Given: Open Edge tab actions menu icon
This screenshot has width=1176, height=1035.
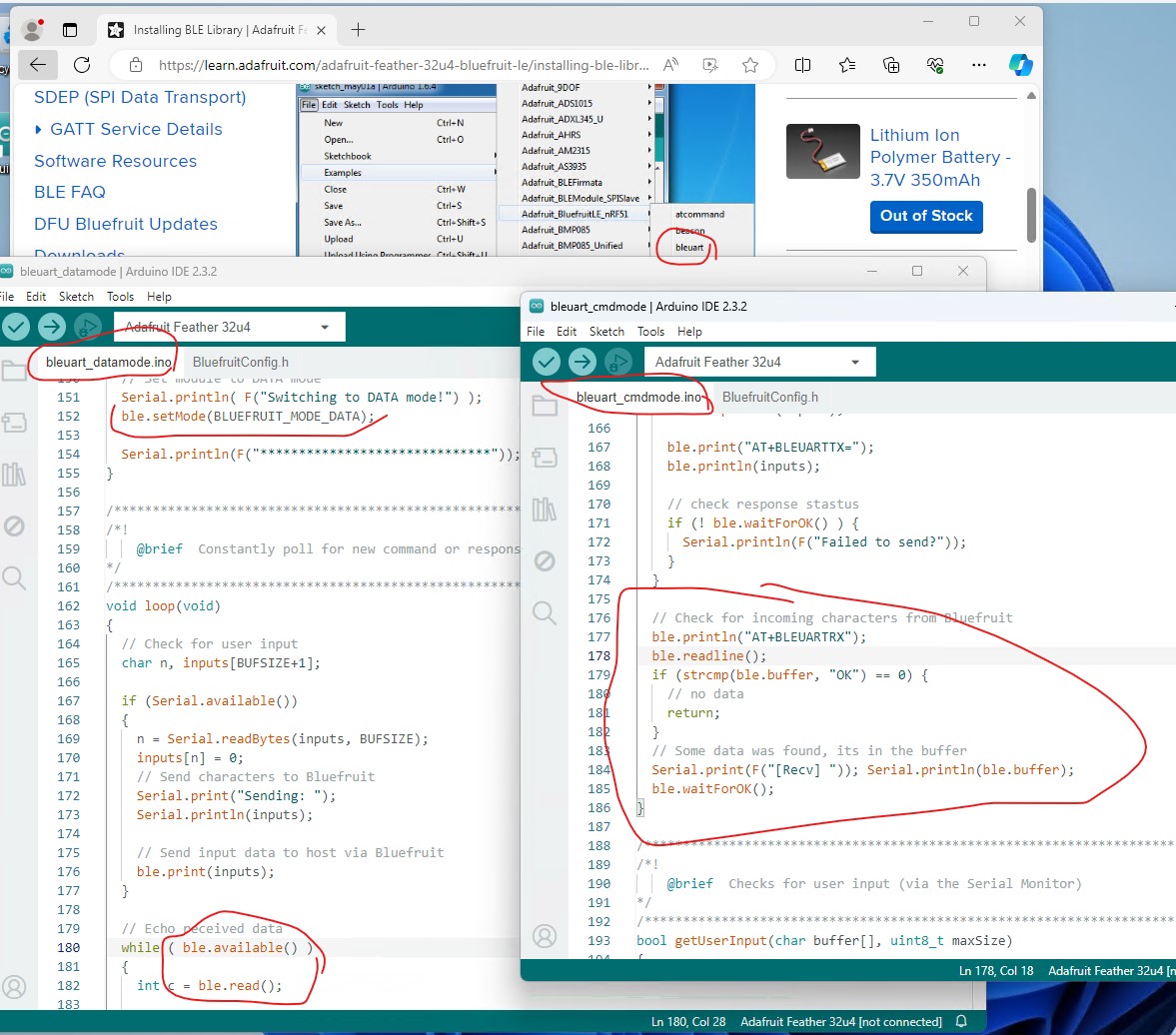Looking at the screenshot, I should [70, 30].
